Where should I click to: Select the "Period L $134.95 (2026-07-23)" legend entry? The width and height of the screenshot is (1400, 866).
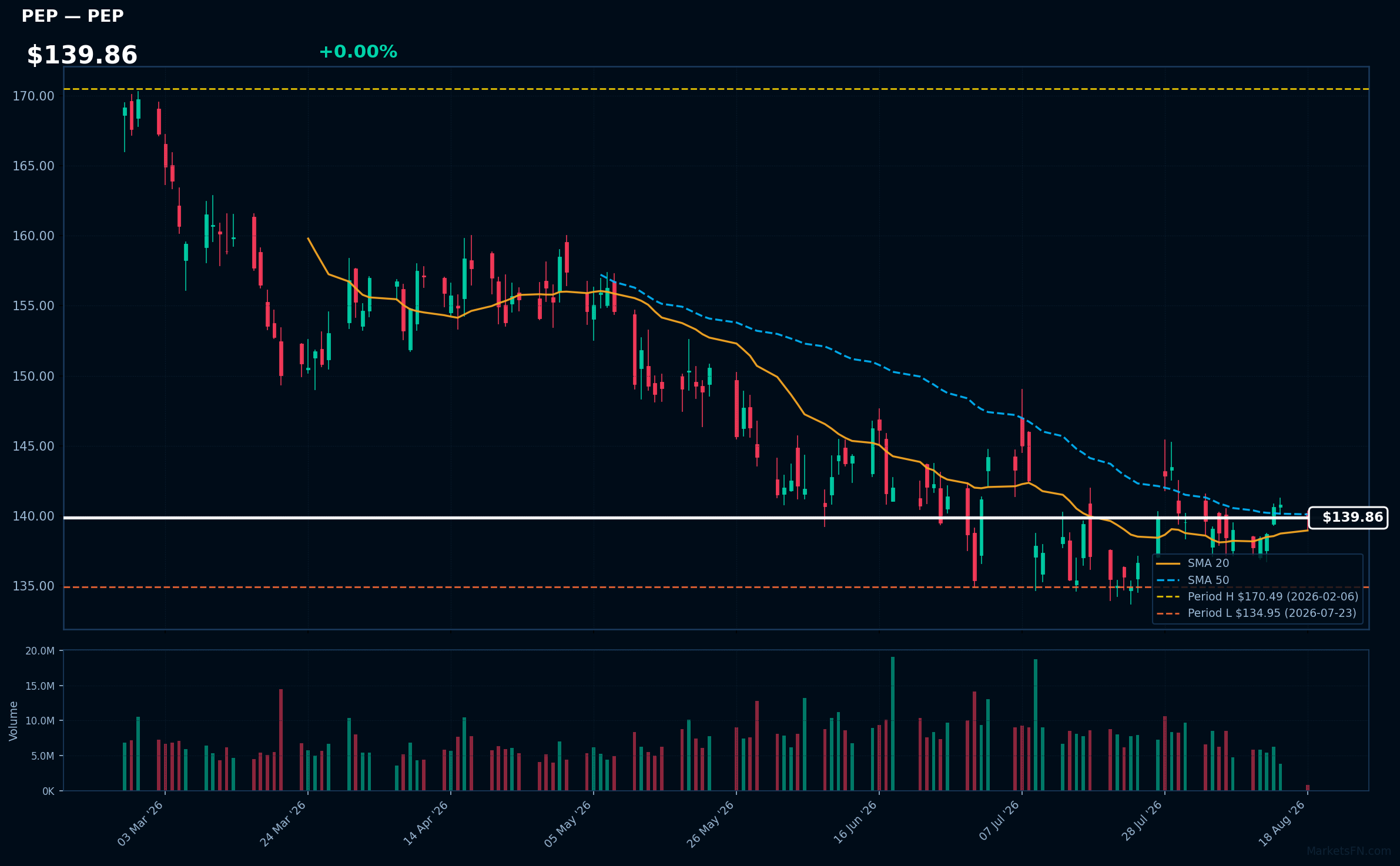tap(1272, 613)
